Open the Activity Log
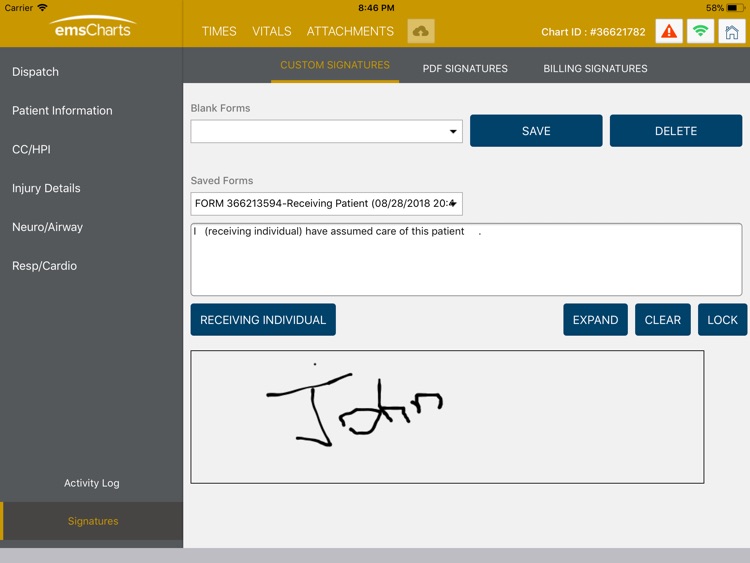Screen dimensions: 750x563 [91, 483]
